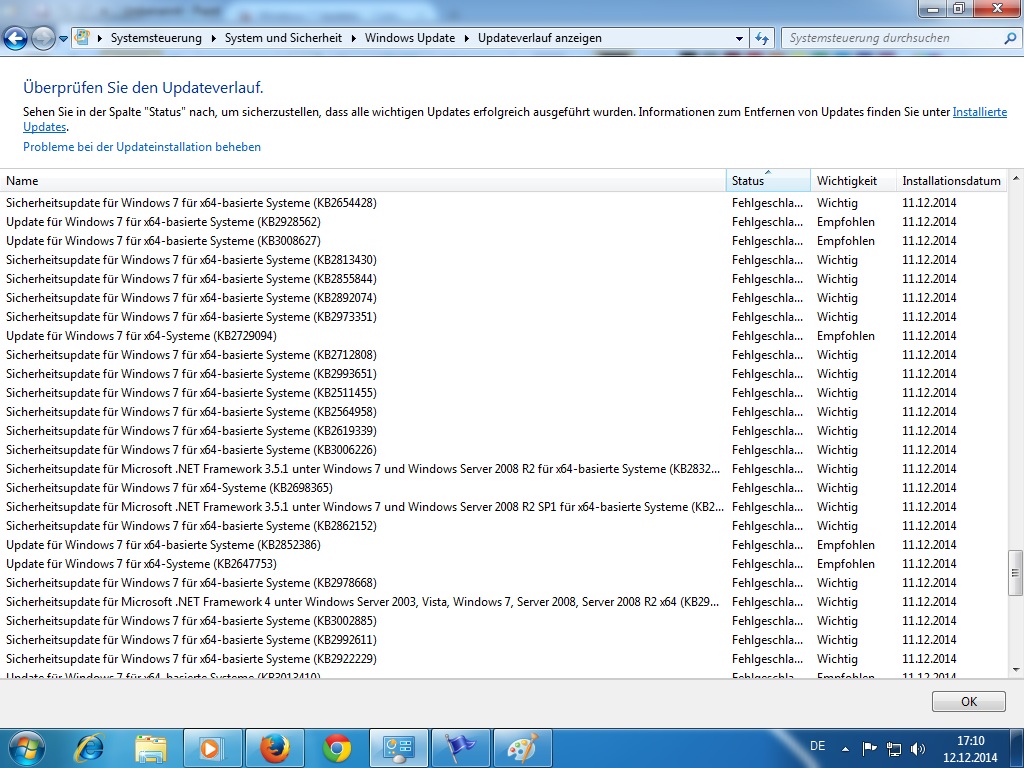Image resolution: width=1024 pixels, height=768 pixels.
Task: Select update KB2978668 row
Action: (x=504, y=583)
